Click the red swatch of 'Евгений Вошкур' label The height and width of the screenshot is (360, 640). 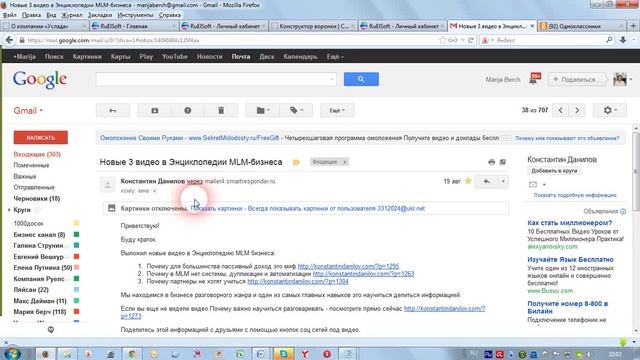click(x=76, y=257)
